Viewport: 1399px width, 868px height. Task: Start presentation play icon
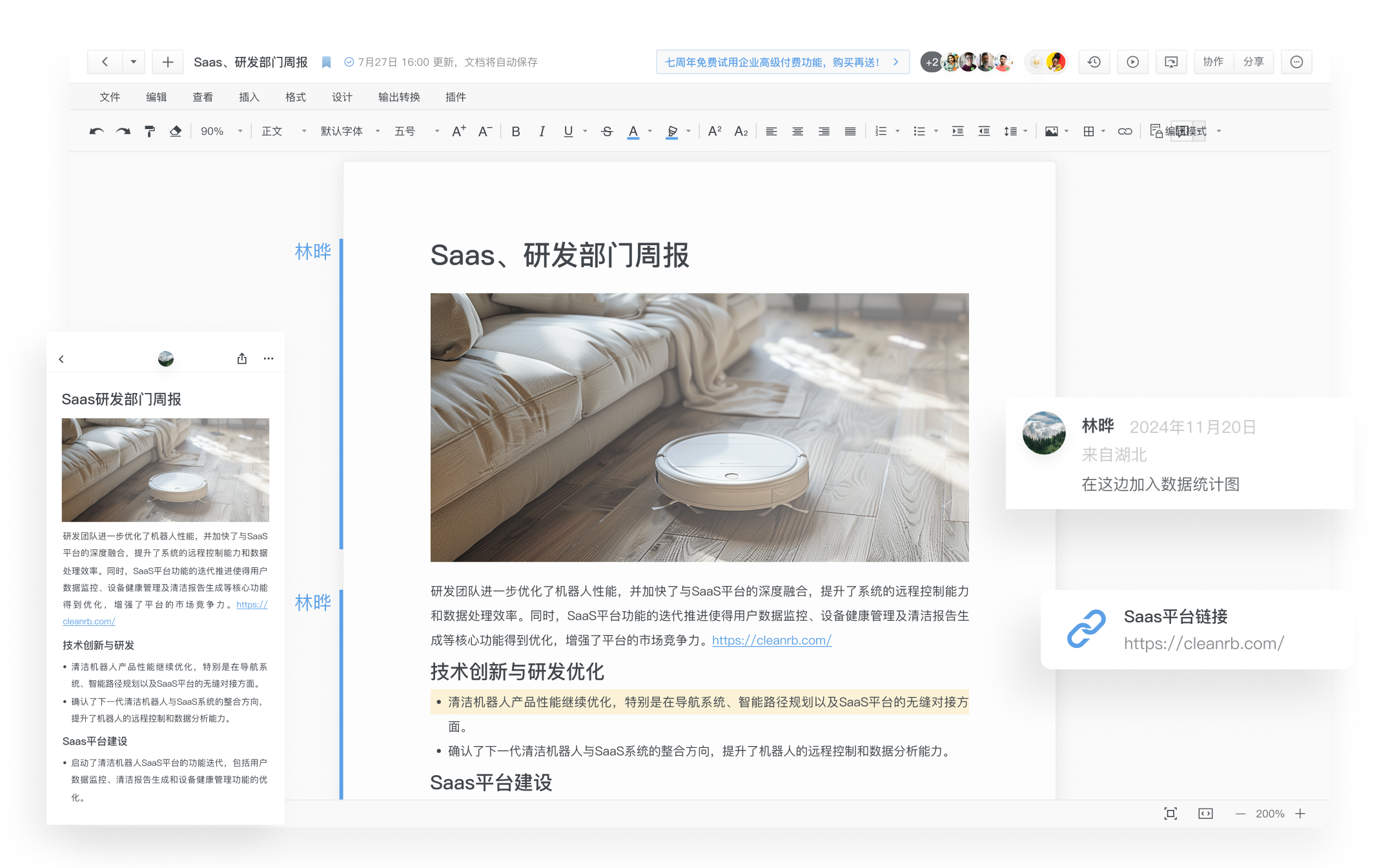tap(1133, 62)
